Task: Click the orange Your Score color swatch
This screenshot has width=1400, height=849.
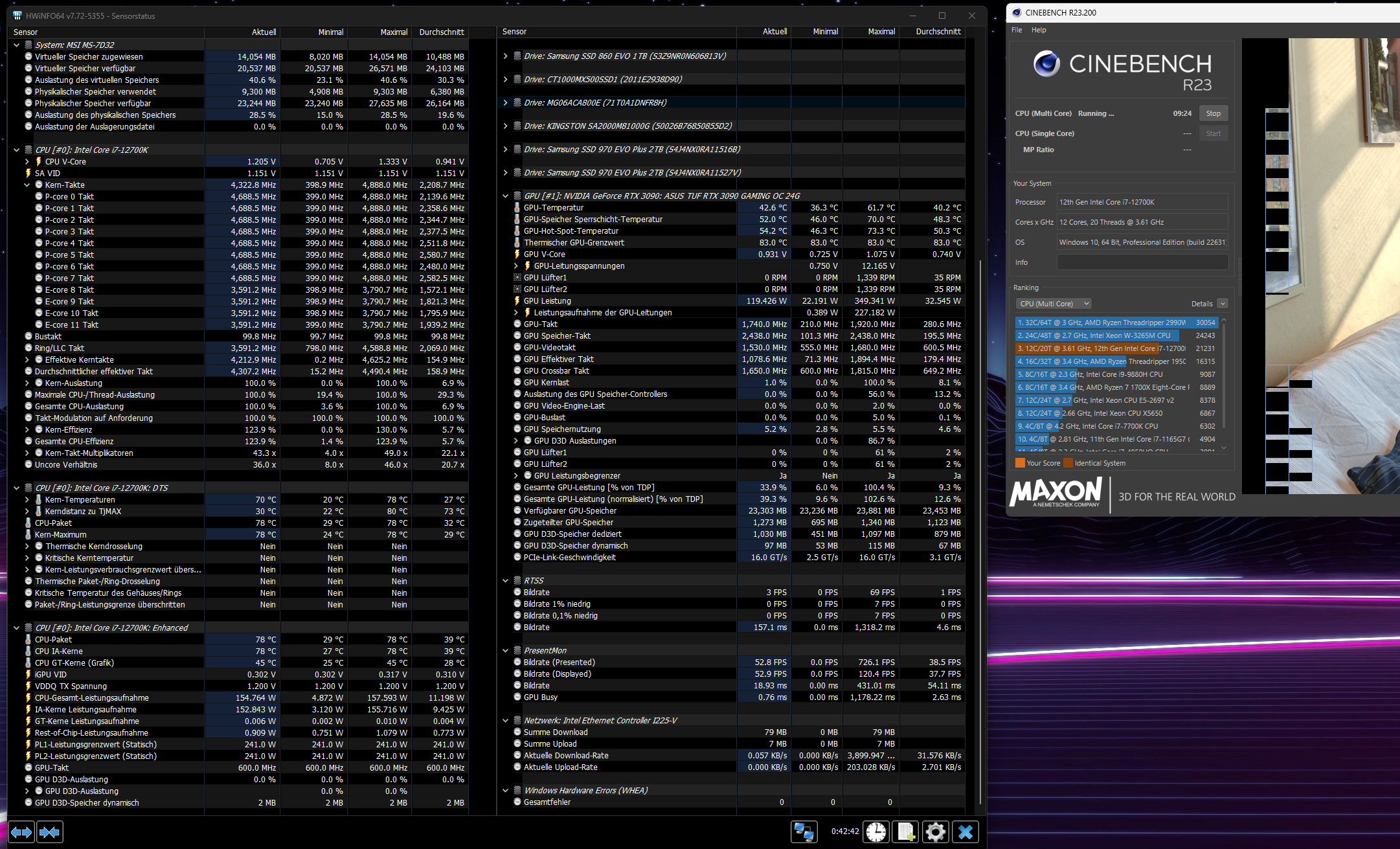Action: pos(1020,463)
